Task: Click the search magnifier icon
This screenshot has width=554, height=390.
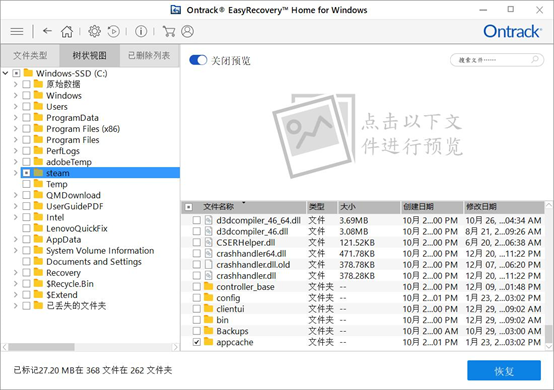Action: [x=535, y=59]
